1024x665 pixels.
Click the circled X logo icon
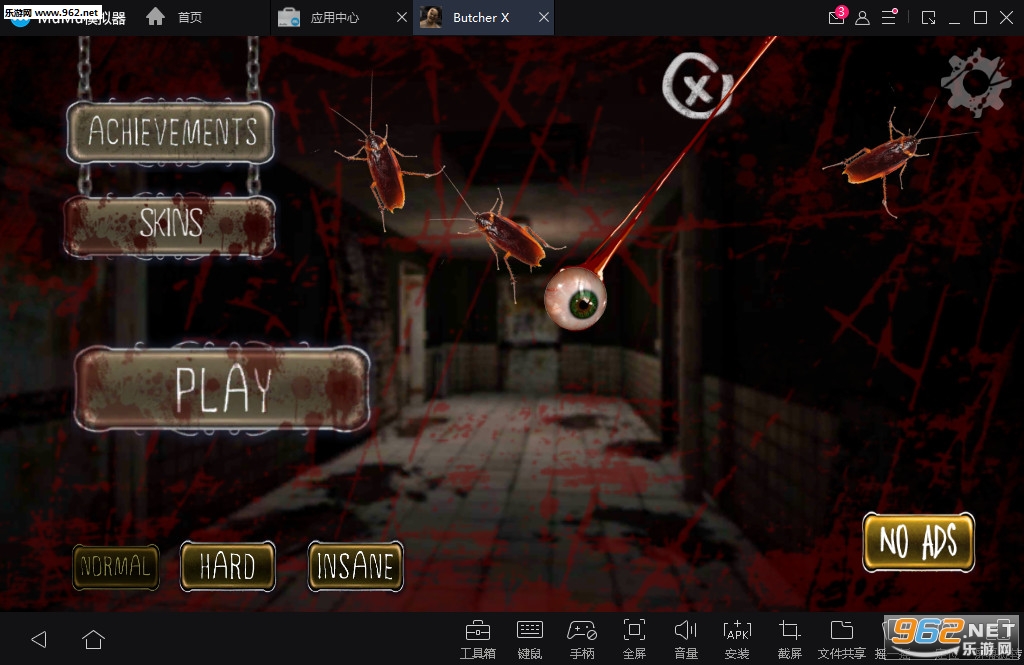coord(697,86)
